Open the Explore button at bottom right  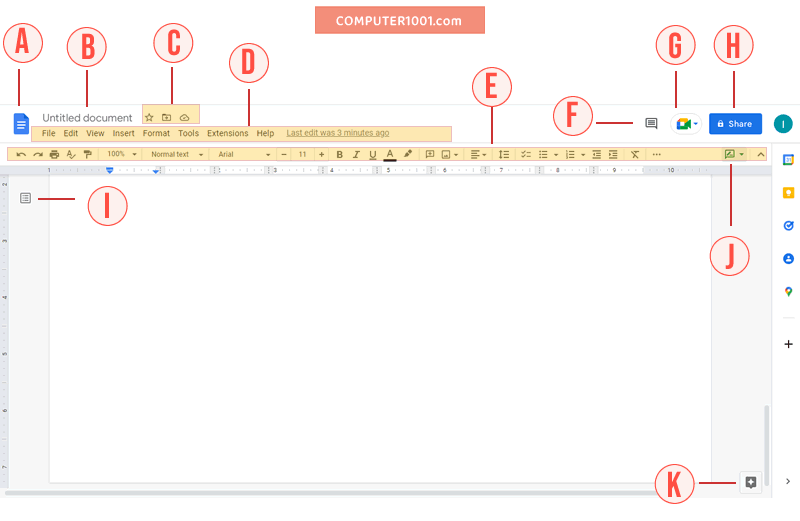(x=751, y=483)
